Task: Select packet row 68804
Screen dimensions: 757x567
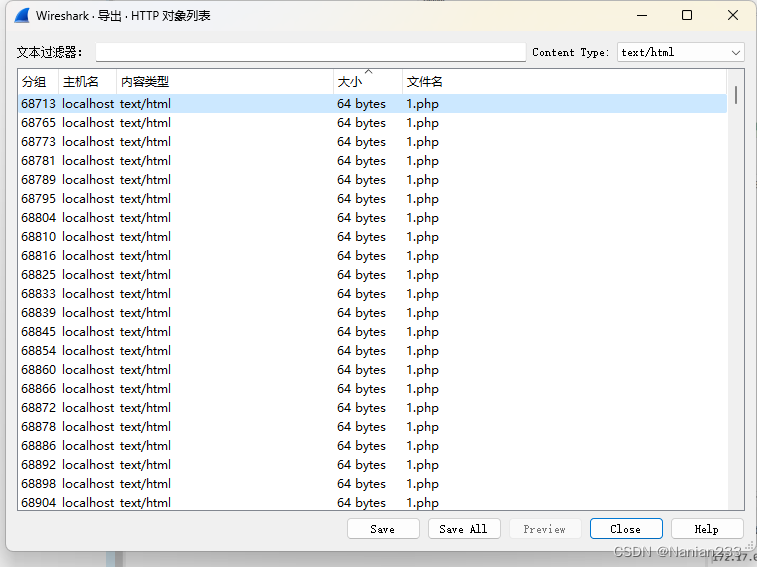Action: pyautogui.click(x=372, y=218)
